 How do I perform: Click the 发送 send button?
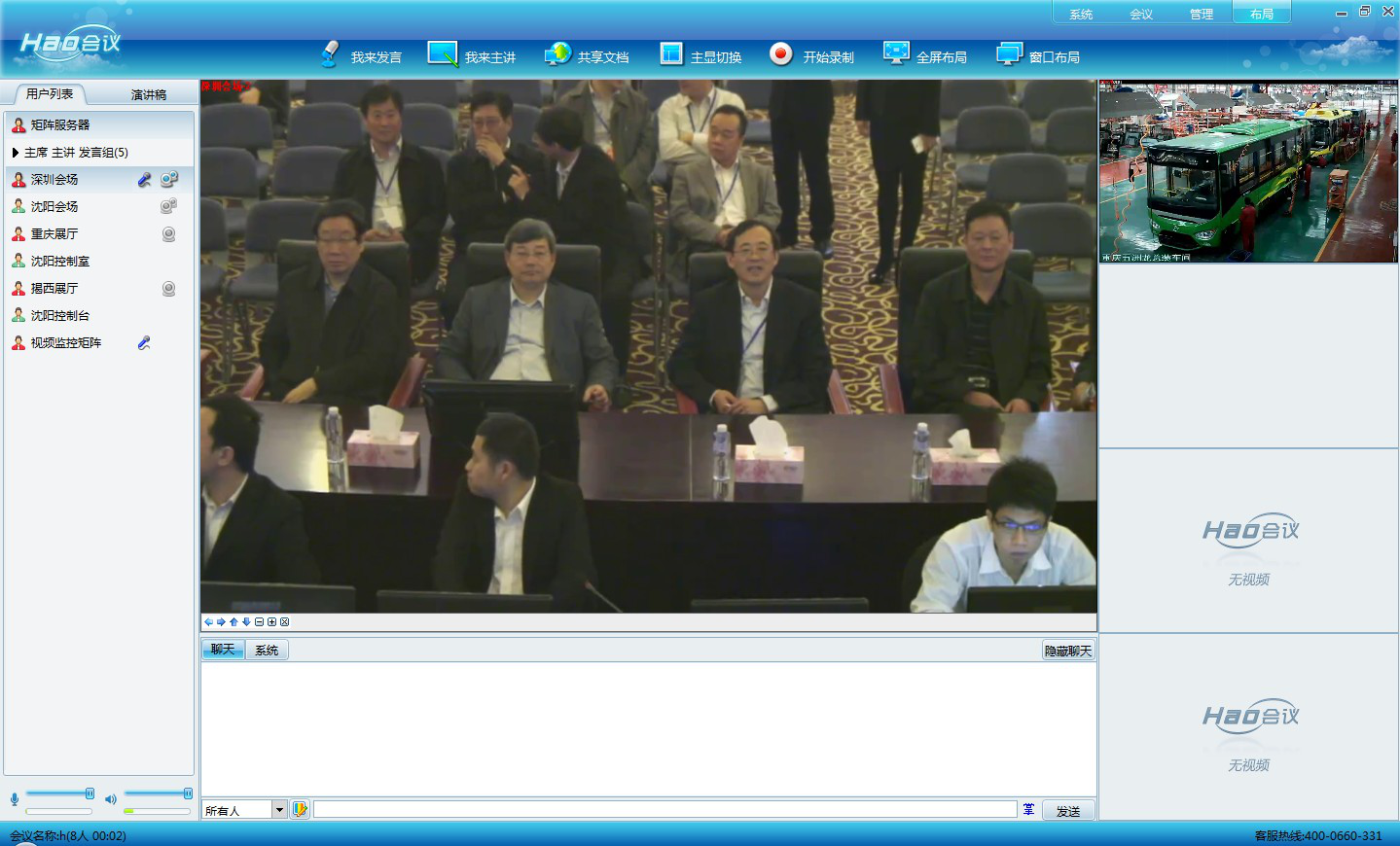1068,810
